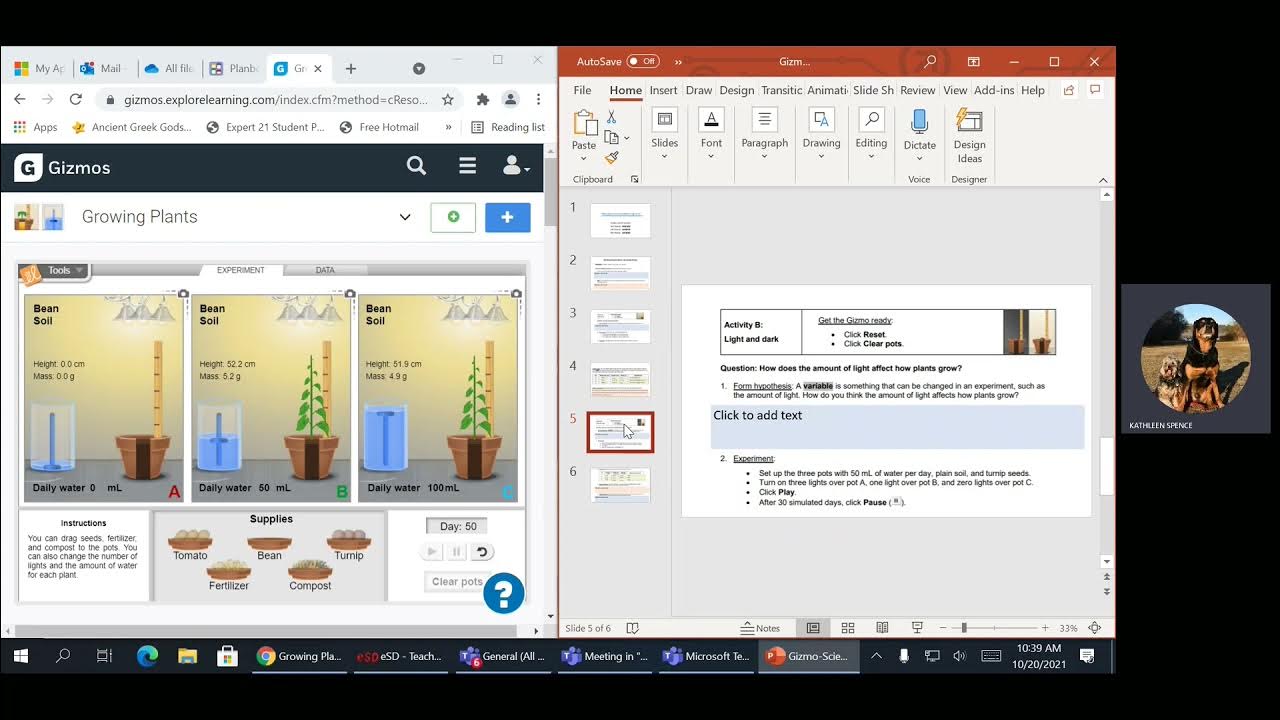The height and width of the screenshot is (720, 1280).
Task: Select the EXPERIMENT tab in Gizmo
Action: point(241,270)
